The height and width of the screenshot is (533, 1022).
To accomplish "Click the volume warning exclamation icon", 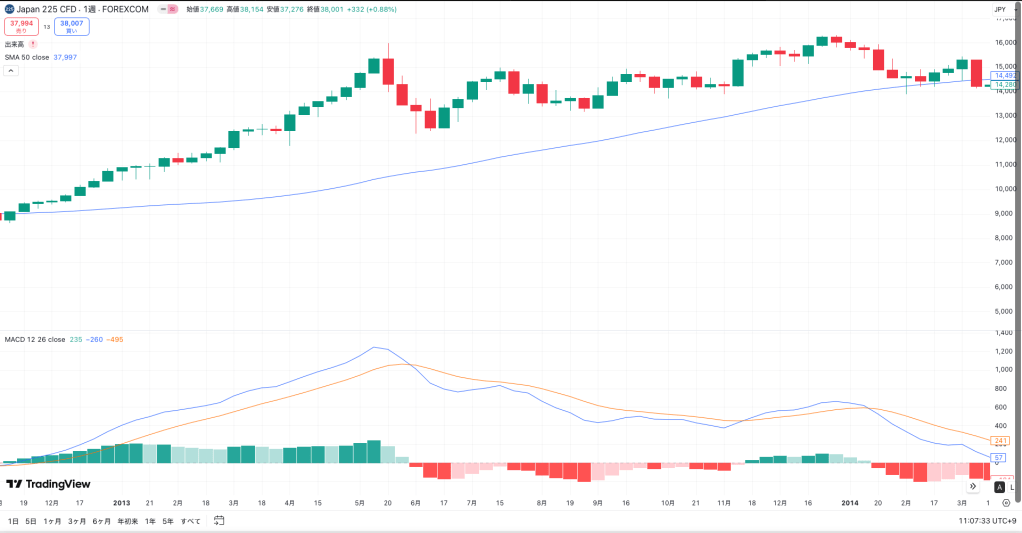I will (33, 44).
